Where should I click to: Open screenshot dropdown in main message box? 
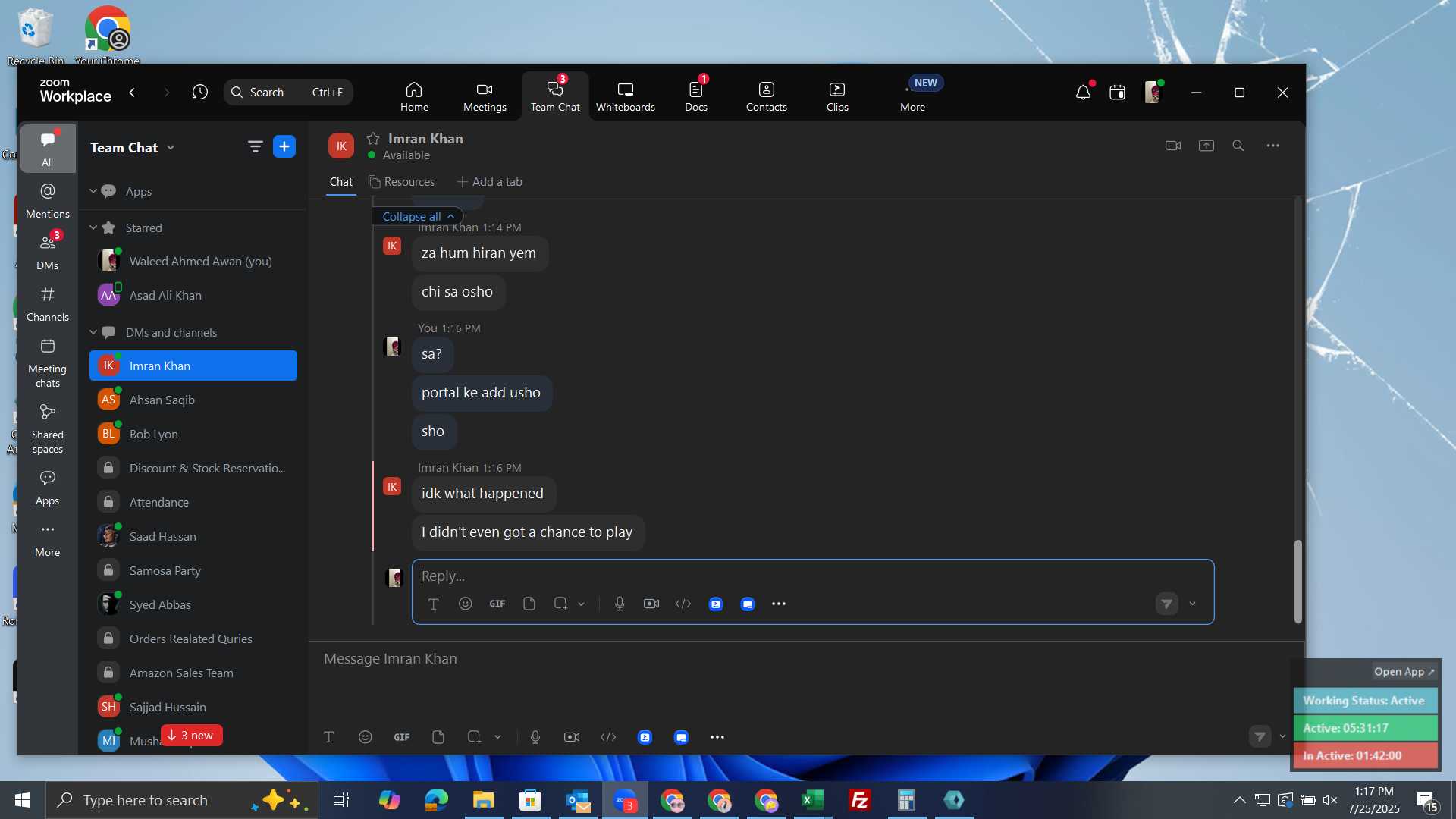[x=498, y=737]
